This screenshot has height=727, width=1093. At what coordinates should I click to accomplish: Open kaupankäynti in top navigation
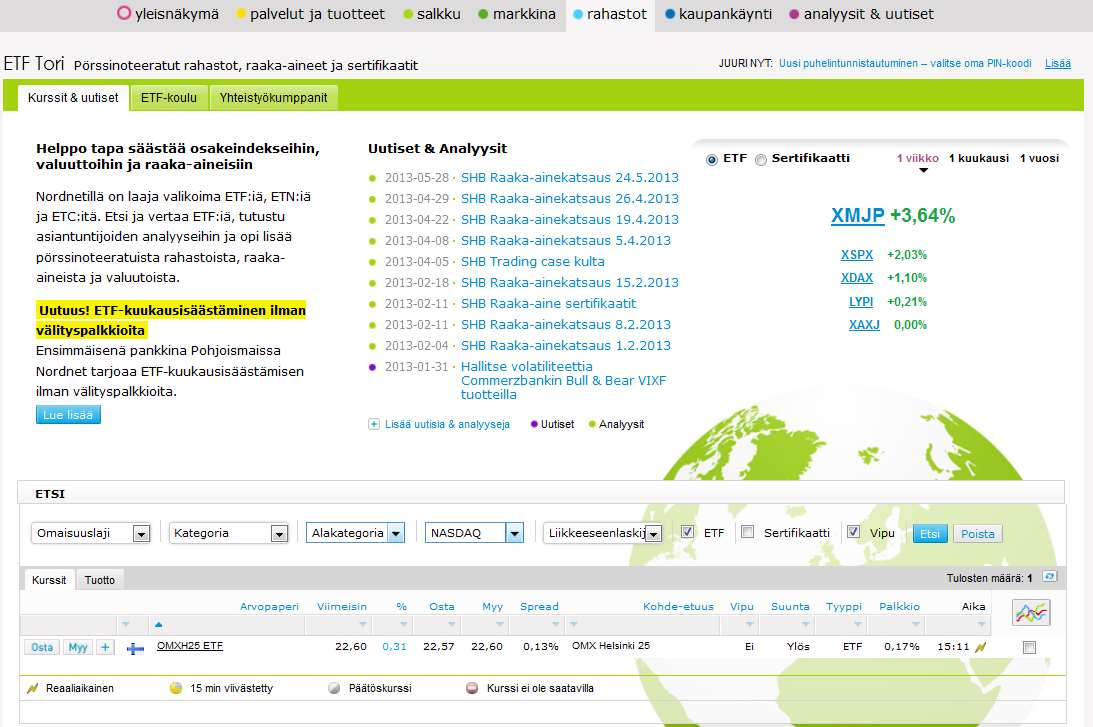coord(719,14)
